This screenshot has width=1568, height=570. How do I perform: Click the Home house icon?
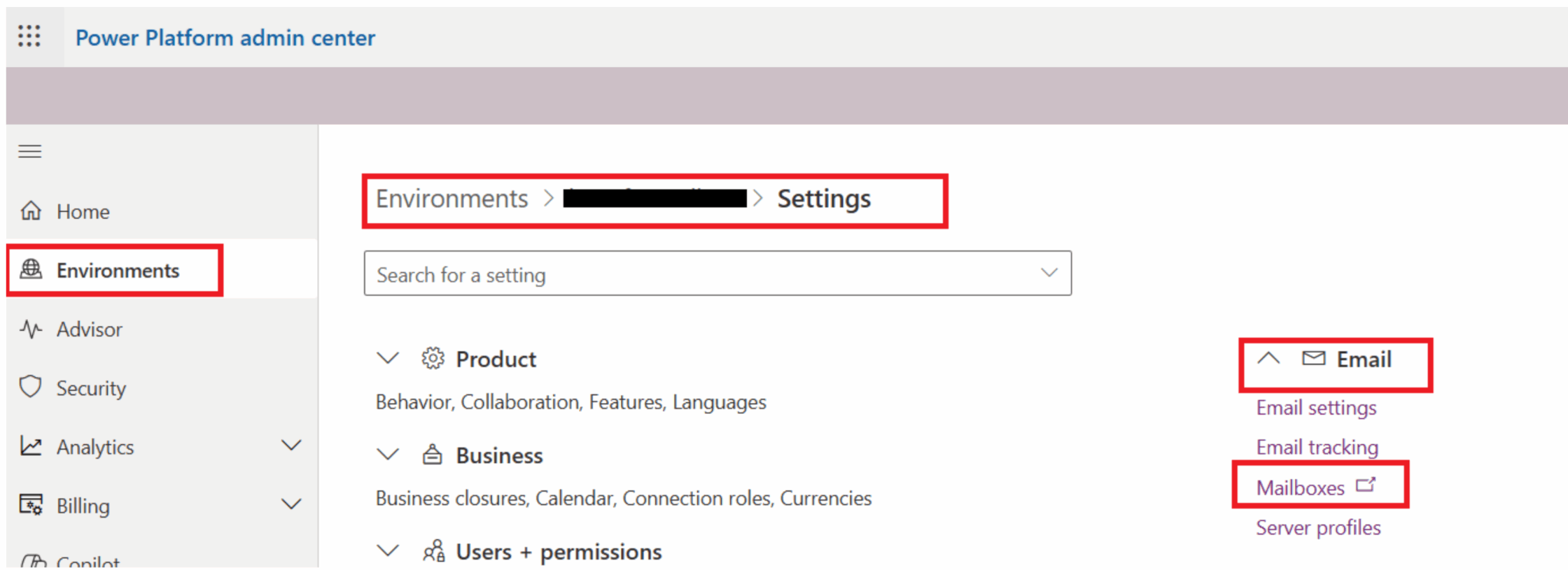pos(31,211)
